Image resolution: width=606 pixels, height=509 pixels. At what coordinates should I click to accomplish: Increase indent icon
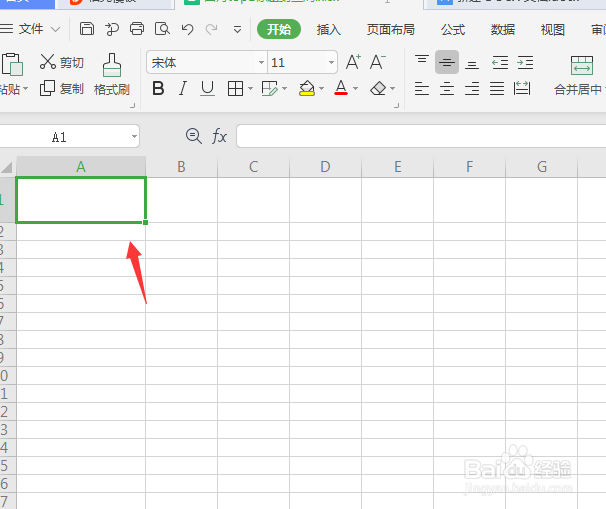pyautogui.click(x=525, y=62)
